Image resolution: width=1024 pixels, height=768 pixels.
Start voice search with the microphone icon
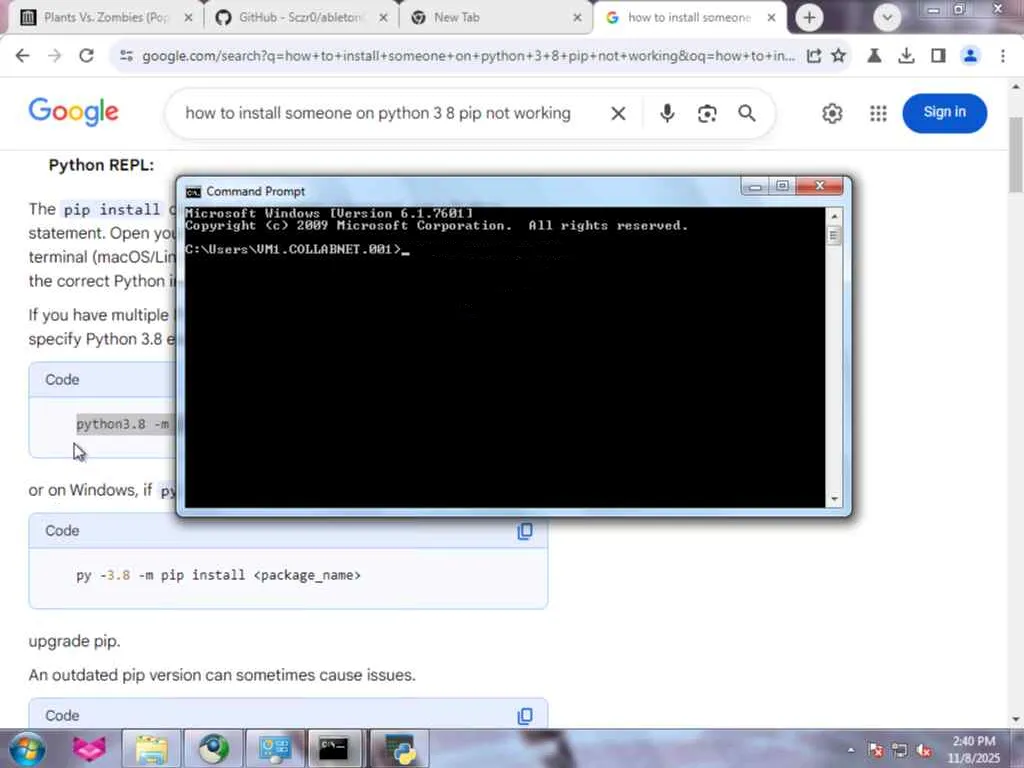(x=667, y=114)
